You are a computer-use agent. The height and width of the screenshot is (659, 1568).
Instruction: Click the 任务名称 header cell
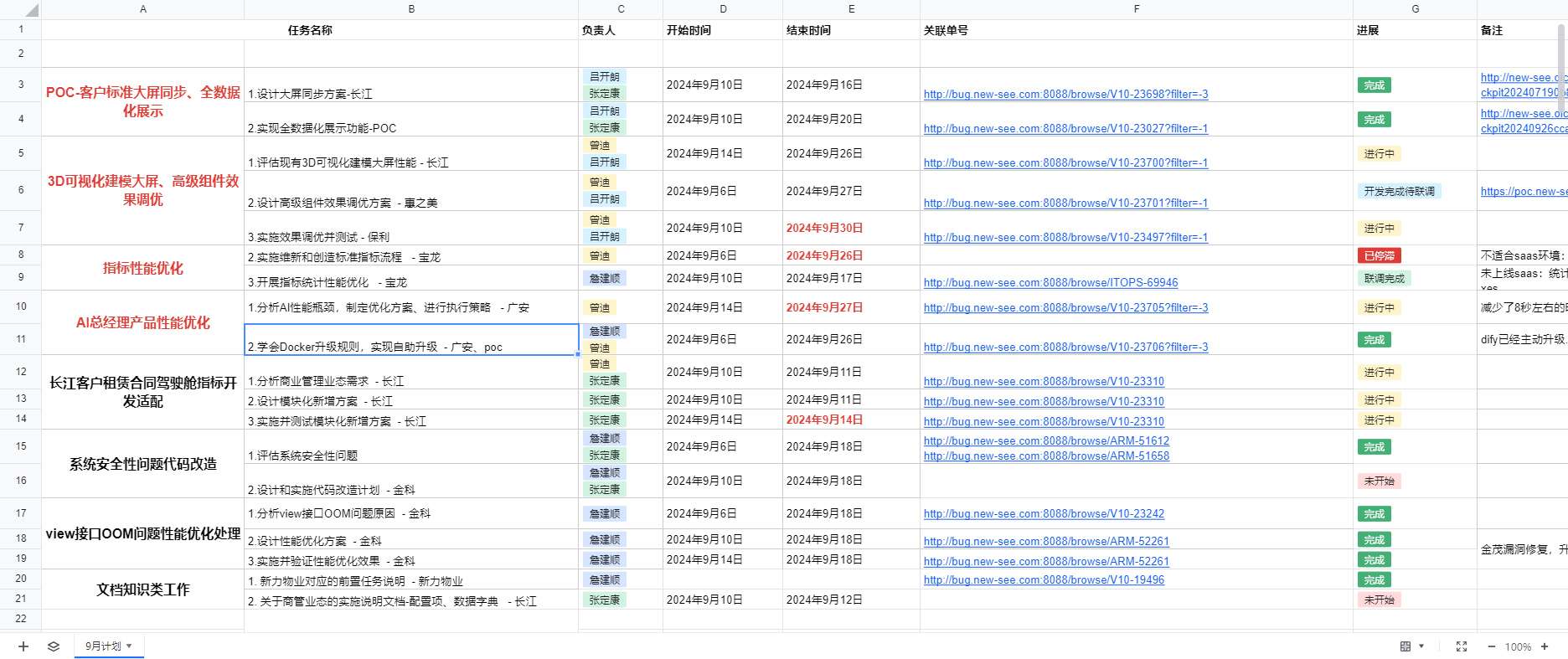coord(310,30)
